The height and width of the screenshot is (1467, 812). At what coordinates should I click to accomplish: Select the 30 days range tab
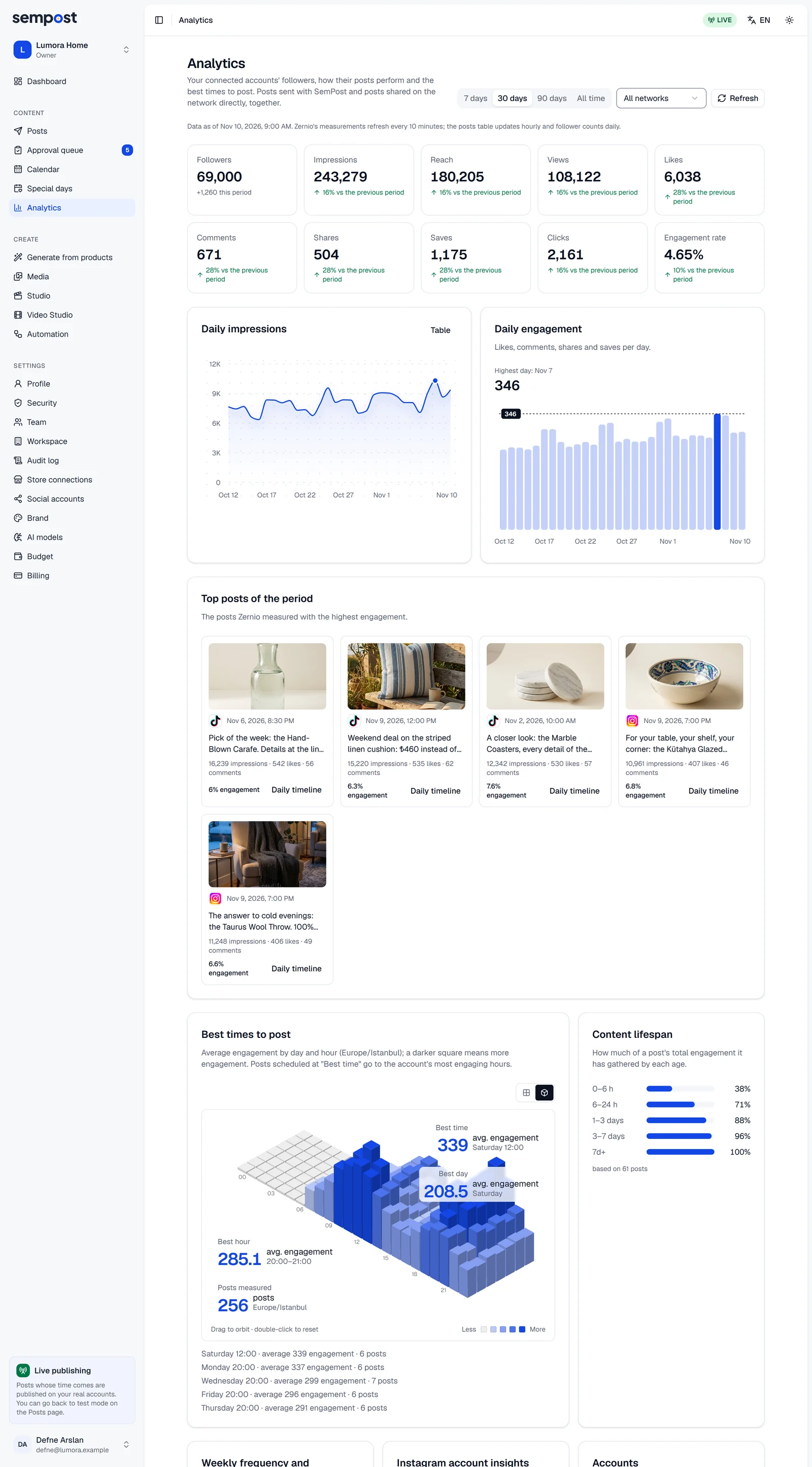(512, 99)
